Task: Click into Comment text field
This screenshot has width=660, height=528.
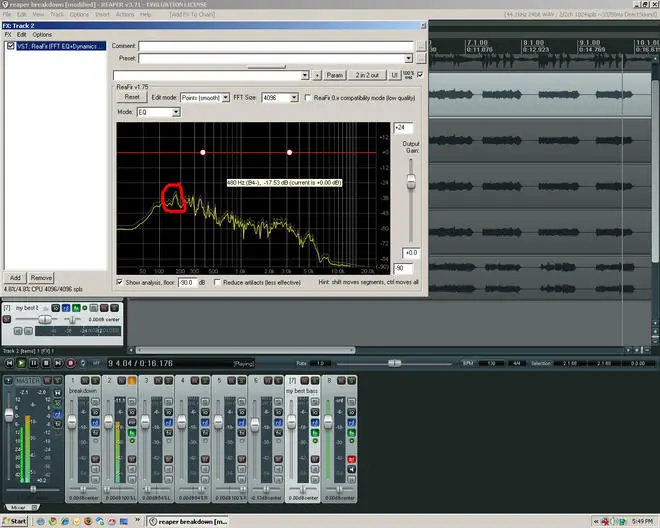Action: [276, 45]
